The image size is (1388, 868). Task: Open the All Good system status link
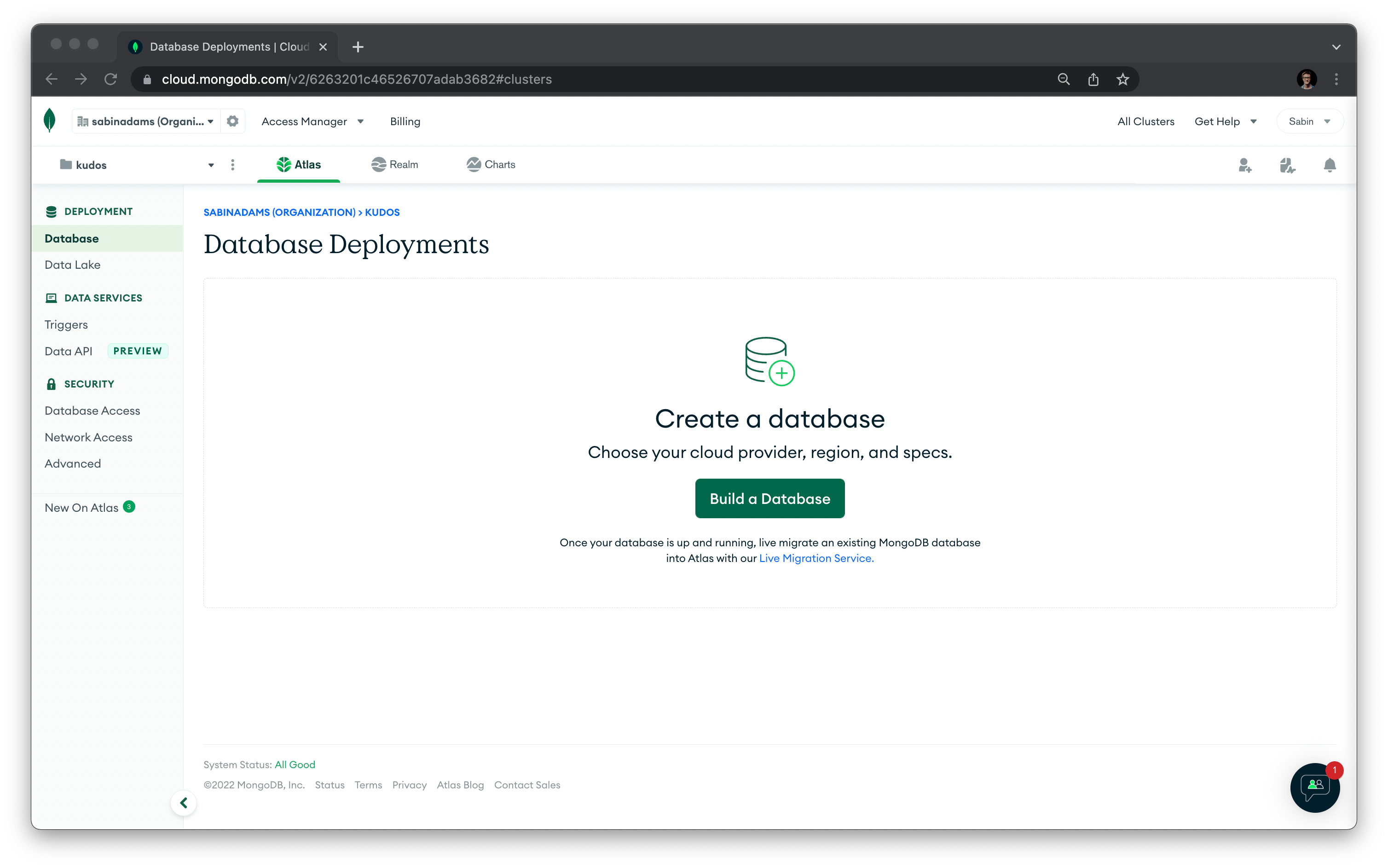[295, 764]
